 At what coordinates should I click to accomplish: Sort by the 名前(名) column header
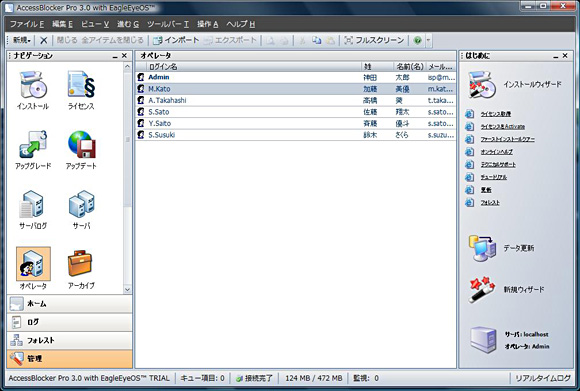409,67
